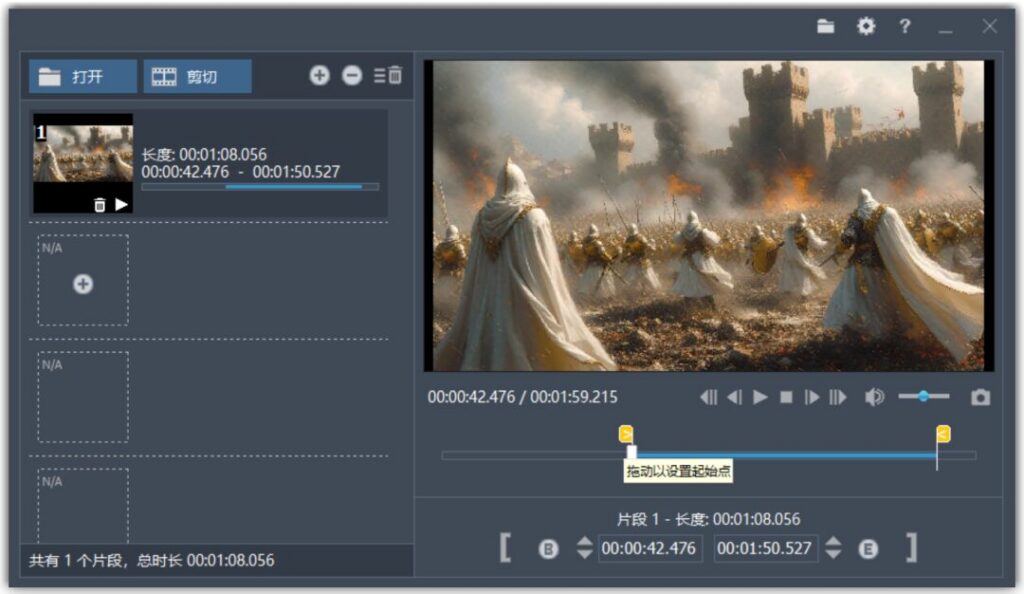Click the 剪切 cut button
The width and height of the screenshot is (1024, 594).
(197, 76)
